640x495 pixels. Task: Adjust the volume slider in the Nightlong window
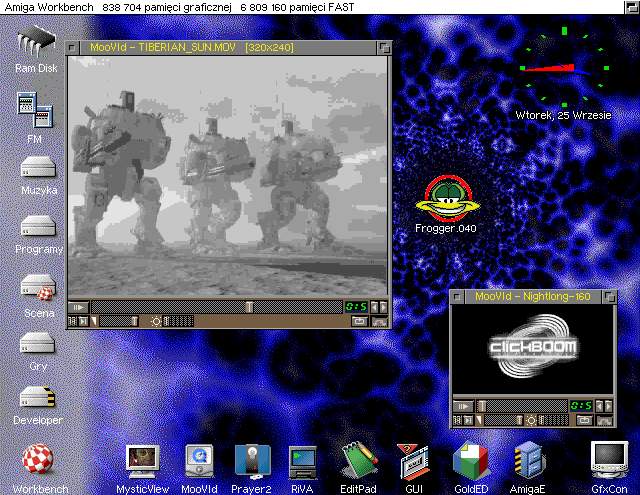click(x=504, y=420)
